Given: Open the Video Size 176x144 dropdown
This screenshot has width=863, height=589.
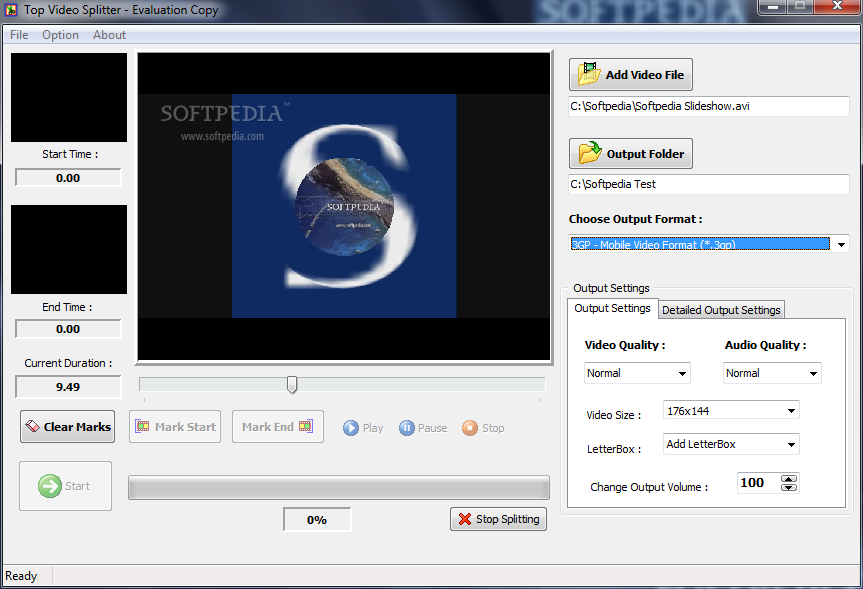Looking at the screenshot, I should click(731, 411).
